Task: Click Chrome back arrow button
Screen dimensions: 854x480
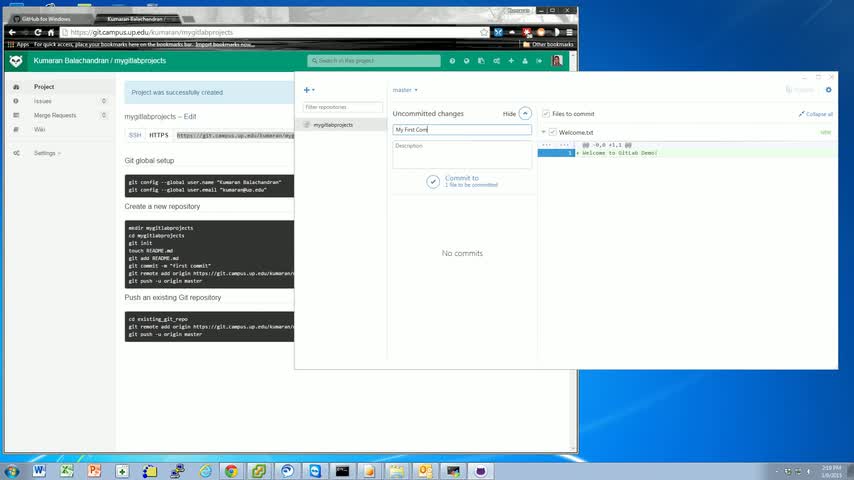Action: click(12, 32)
